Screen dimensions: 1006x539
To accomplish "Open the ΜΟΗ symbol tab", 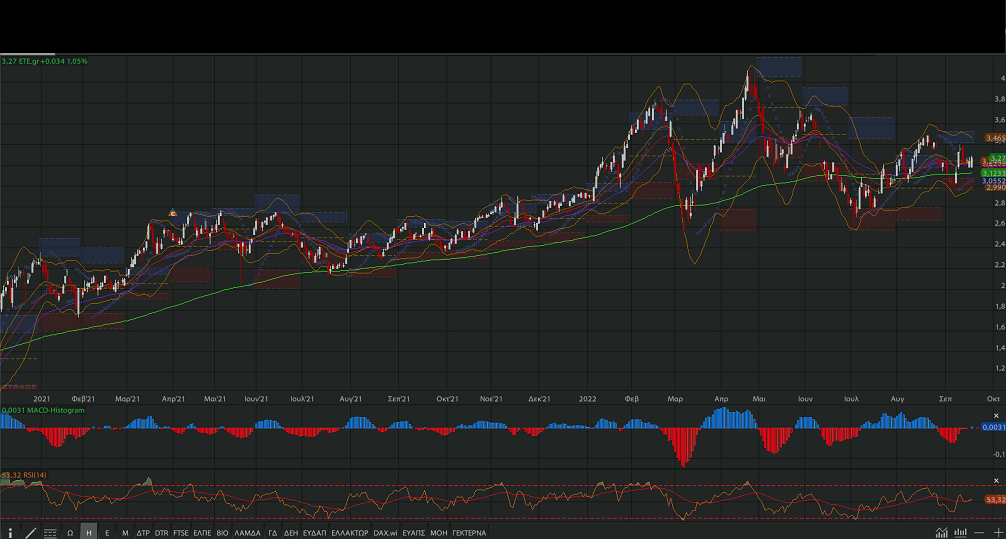I will [x=439, y=533].
